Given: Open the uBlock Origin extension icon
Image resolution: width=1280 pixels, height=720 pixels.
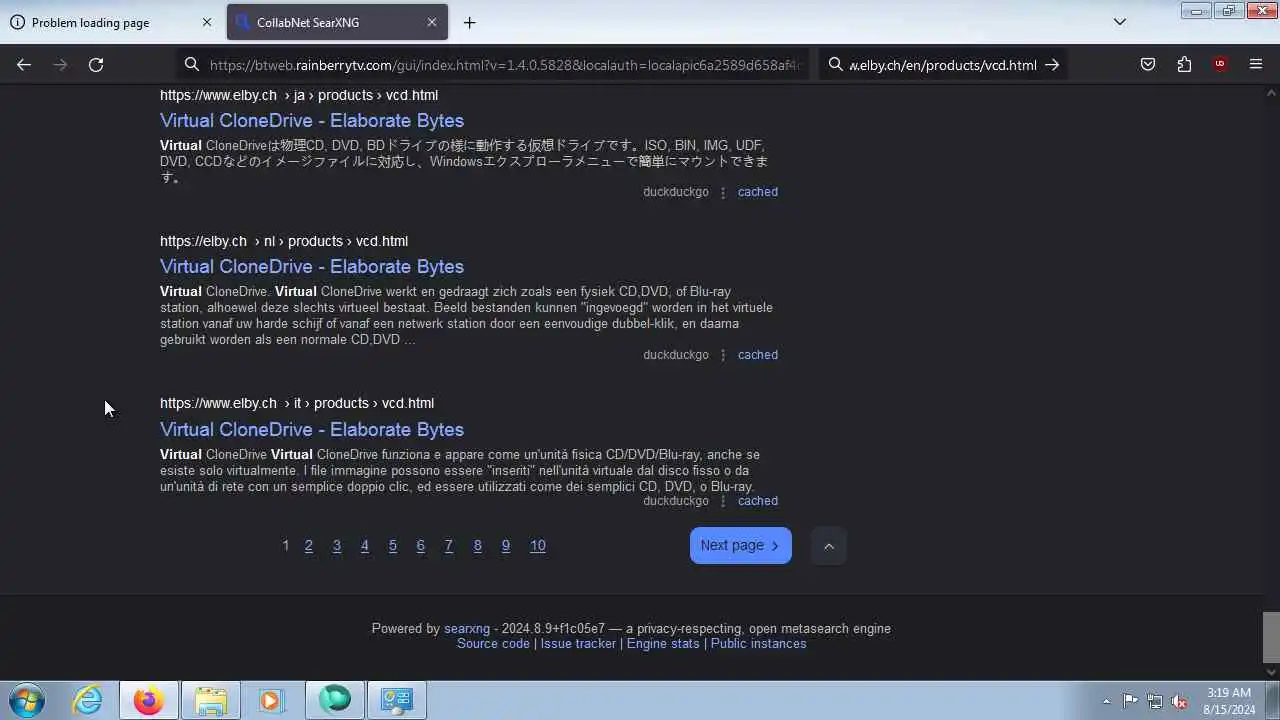Looking at the screenshot, I should click(1220, 64).
